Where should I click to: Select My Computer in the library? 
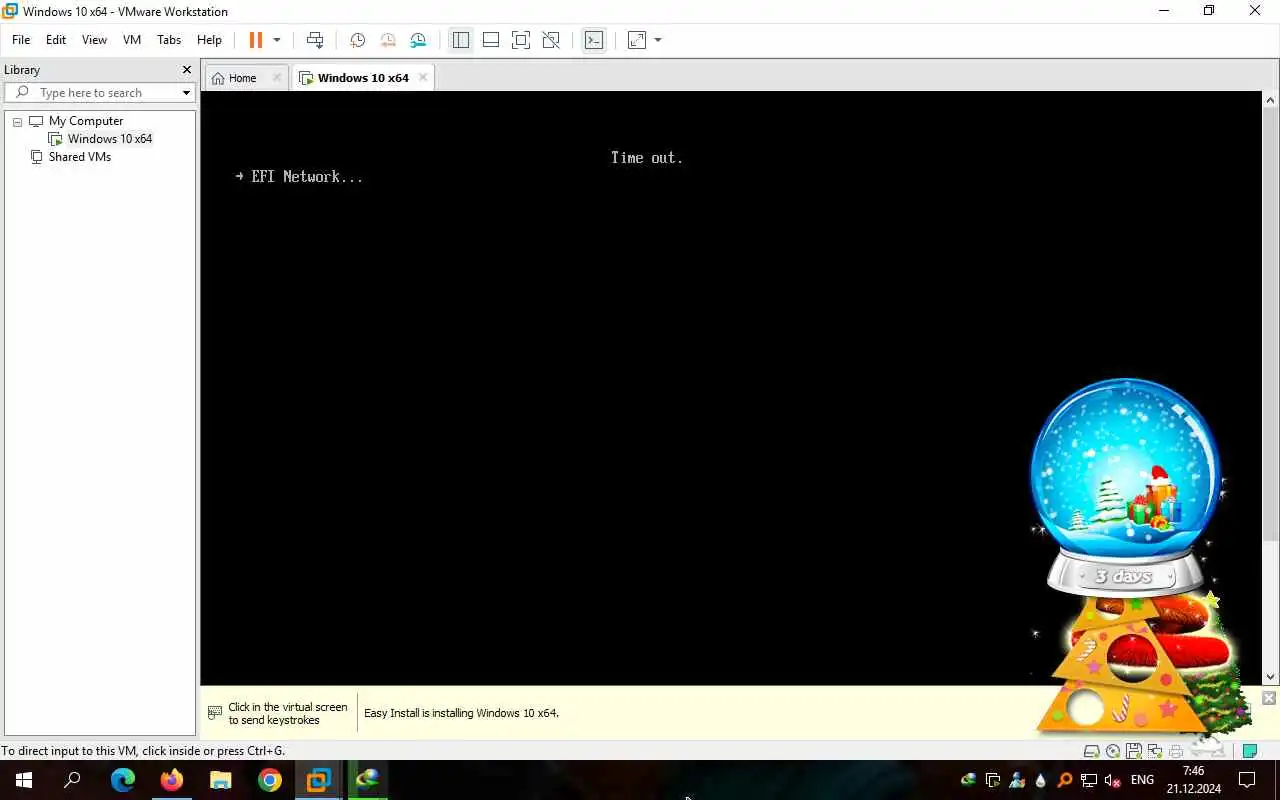click(86, 121)
